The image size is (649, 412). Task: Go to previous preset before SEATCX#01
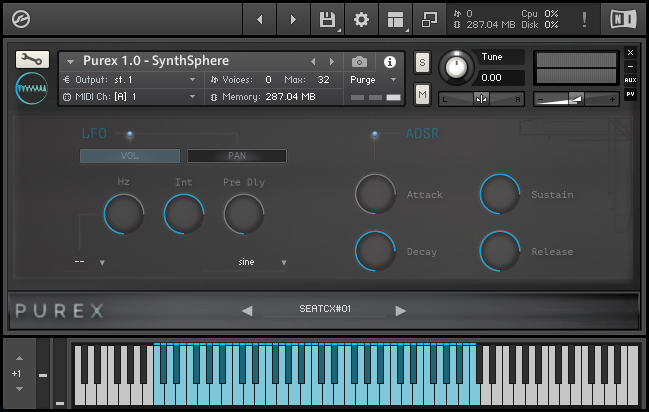(248, 311)
